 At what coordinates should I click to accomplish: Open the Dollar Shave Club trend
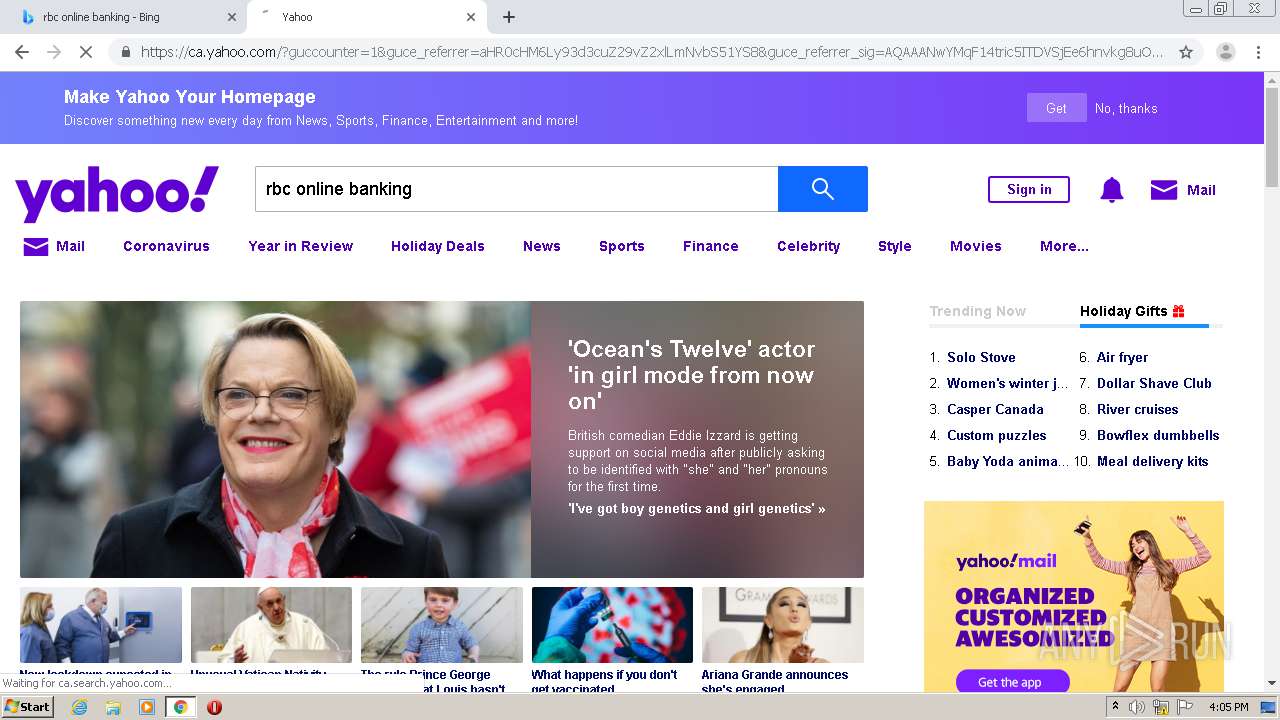(1154, 383)
